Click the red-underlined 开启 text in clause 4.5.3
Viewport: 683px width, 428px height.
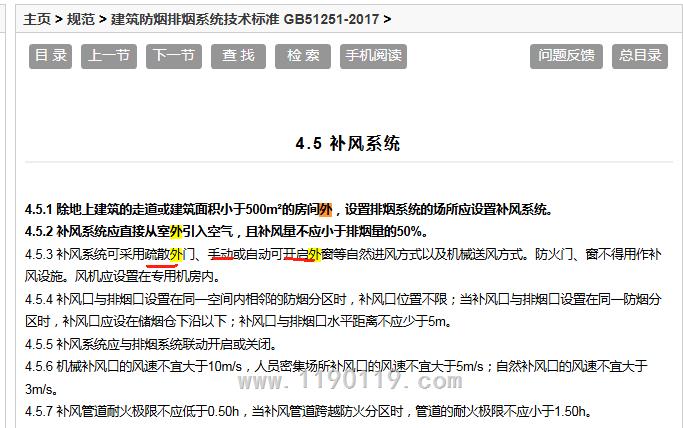(295, 254)
